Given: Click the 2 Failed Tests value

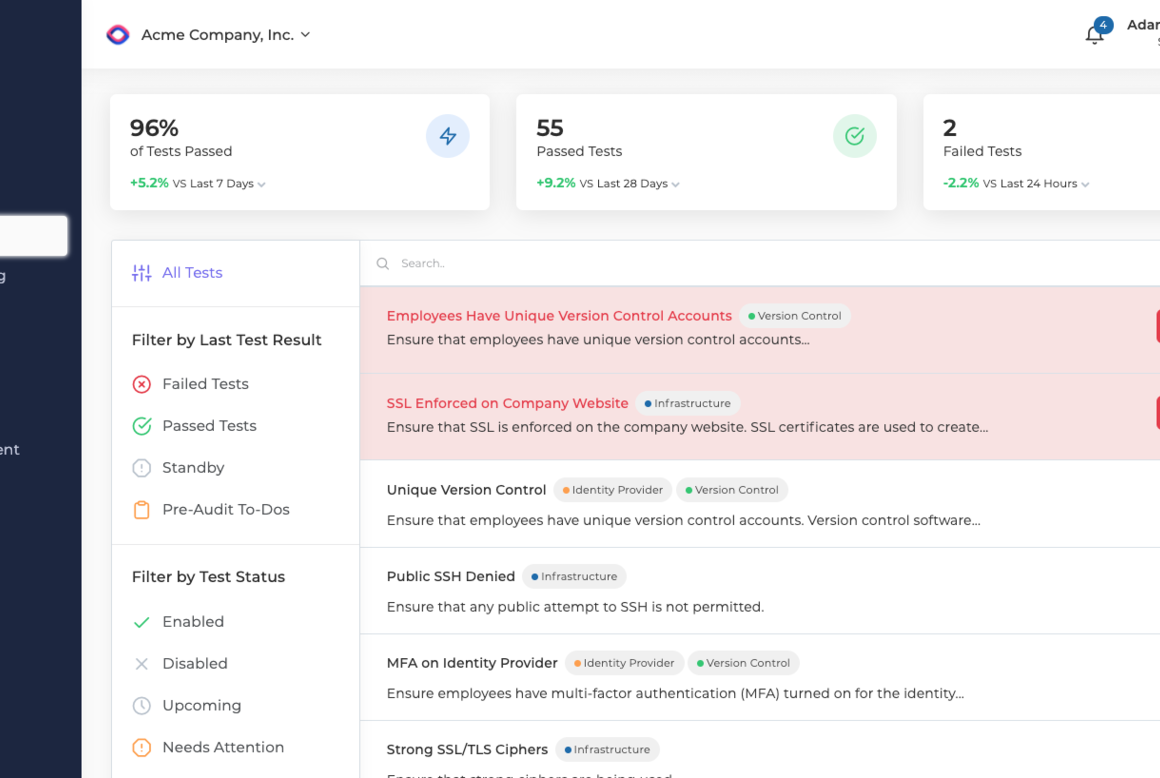Looking at the screenshot, I should (x=950, y=128).
